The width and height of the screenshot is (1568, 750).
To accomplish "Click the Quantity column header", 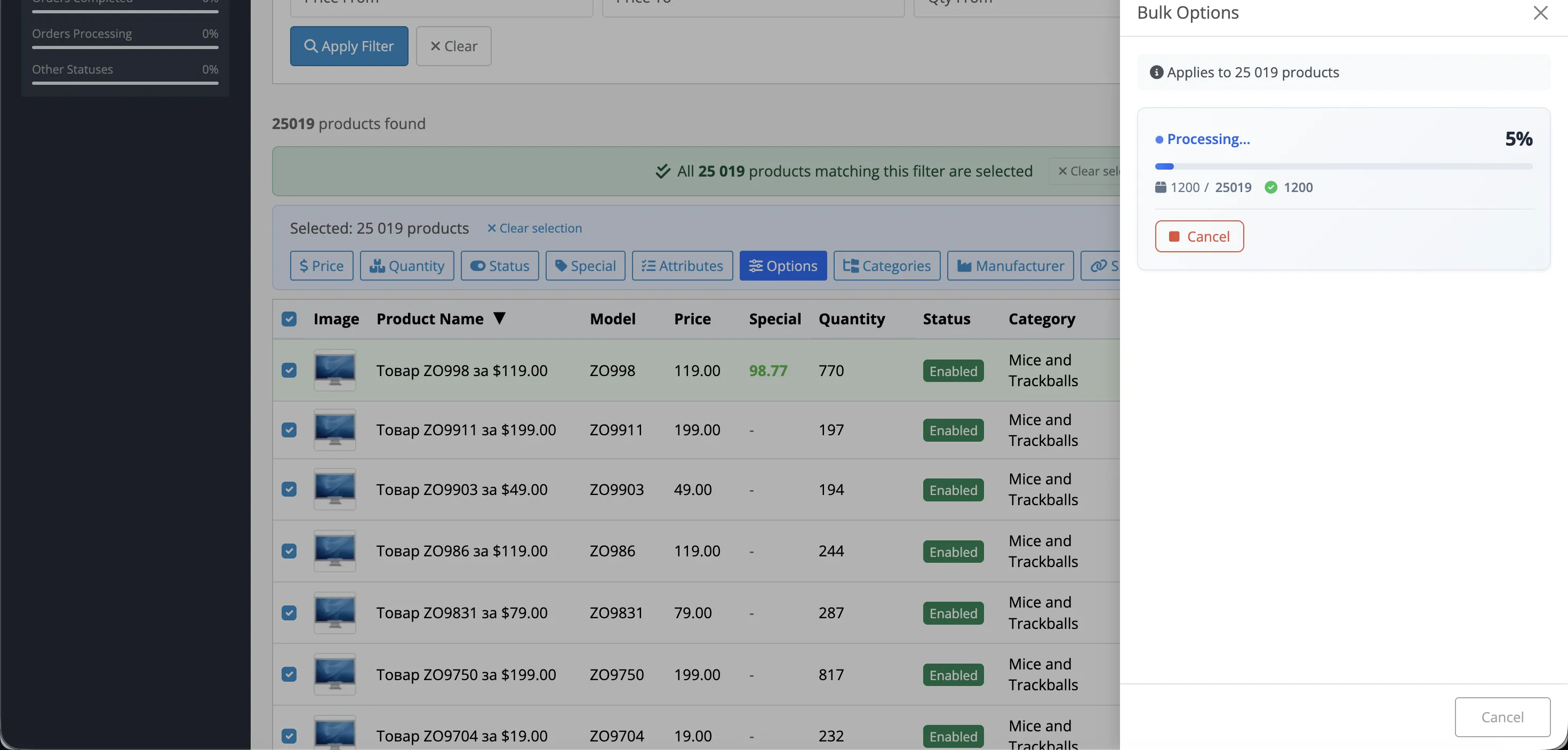I will coord(852,319).
